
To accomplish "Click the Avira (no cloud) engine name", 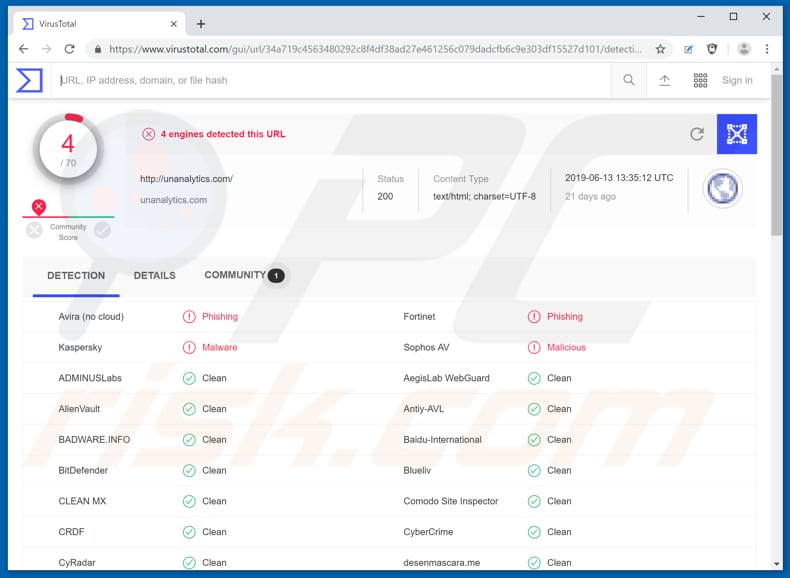I will click(x=91, y=316).
